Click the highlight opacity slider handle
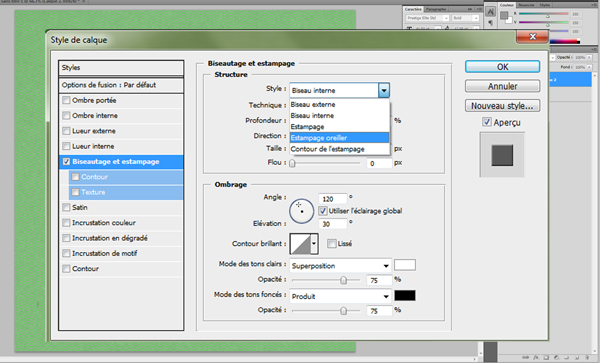Viewport: 600px width, 363px height. 343,280
